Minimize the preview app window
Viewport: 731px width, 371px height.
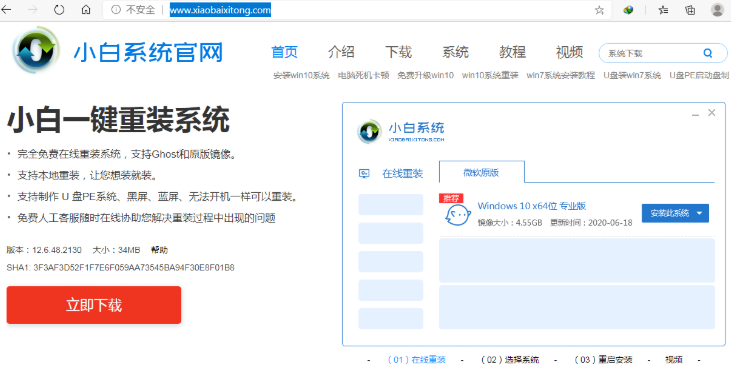coord(696,114)
